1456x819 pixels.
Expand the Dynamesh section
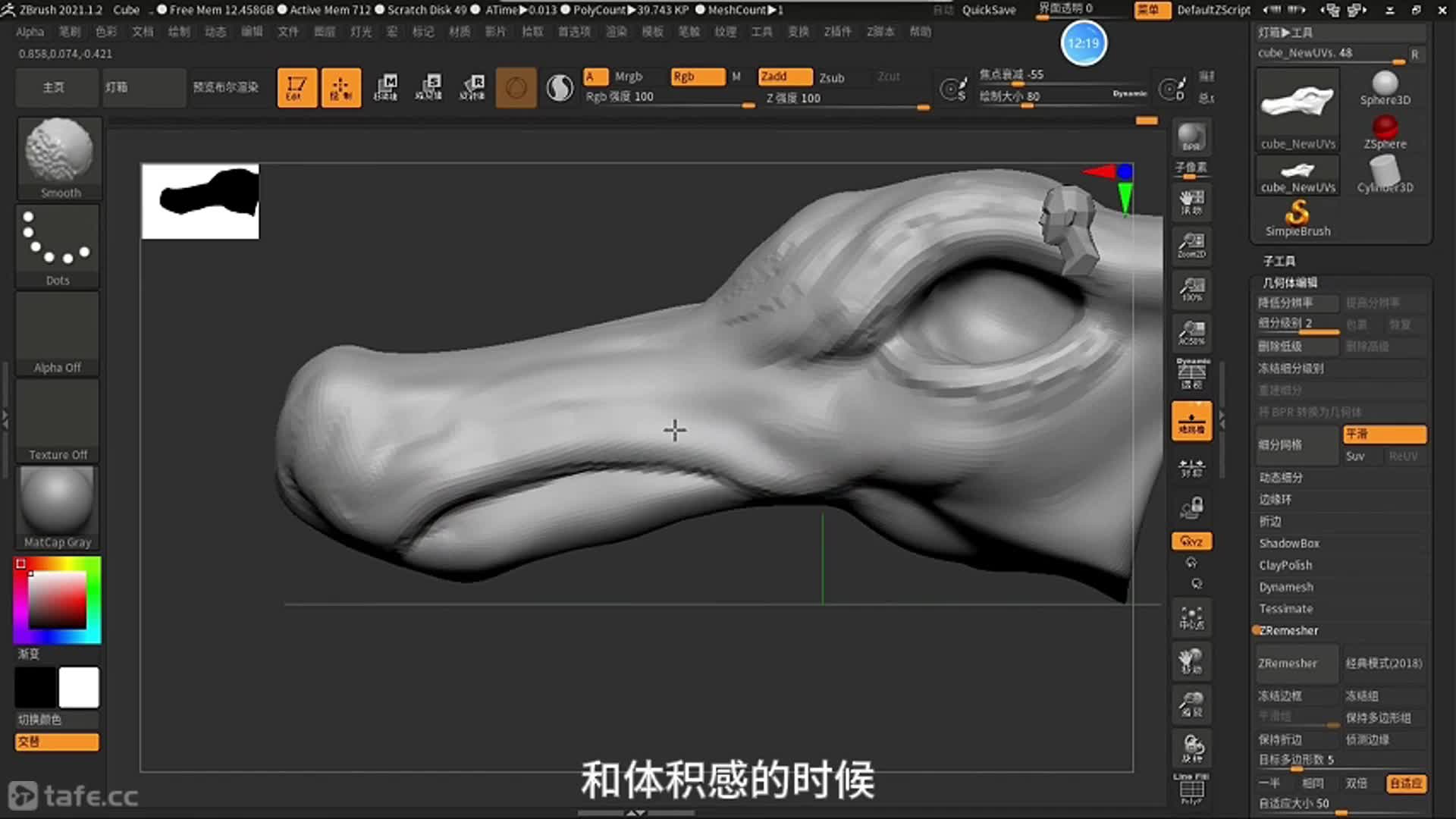(x=1286, y=587)
